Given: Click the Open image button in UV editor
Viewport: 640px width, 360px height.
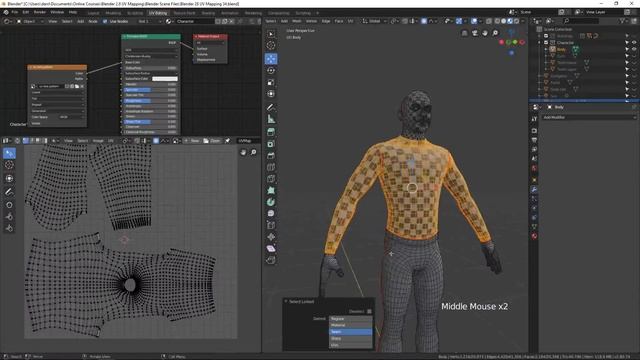Looking at the screenshot, I should [212, 141].
